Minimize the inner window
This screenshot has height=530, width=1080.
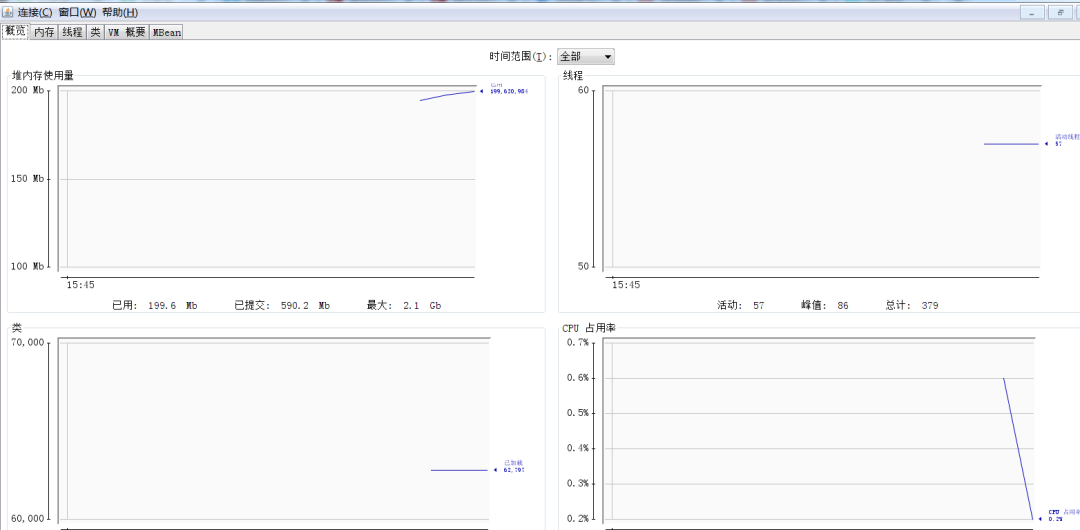pyautogui.click(x=1031, y=12)
